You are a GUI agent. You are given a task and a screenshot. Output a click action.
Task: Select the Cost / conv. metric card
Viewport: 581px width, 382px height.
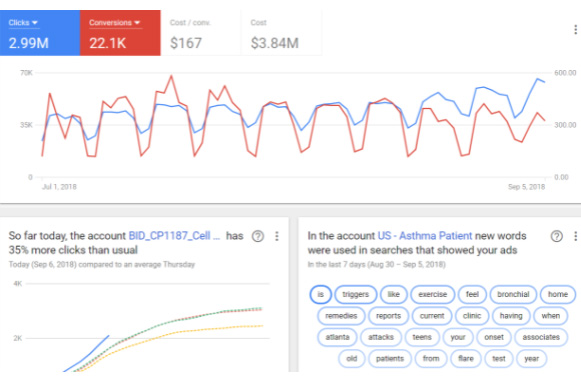[200, 33]
